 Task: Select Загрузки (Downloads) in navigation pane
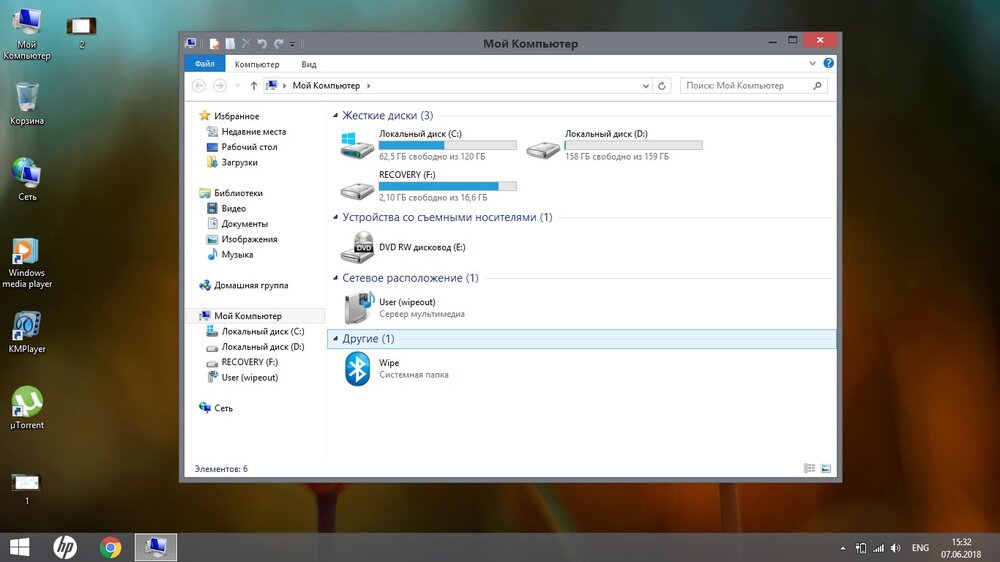[239, 162]
